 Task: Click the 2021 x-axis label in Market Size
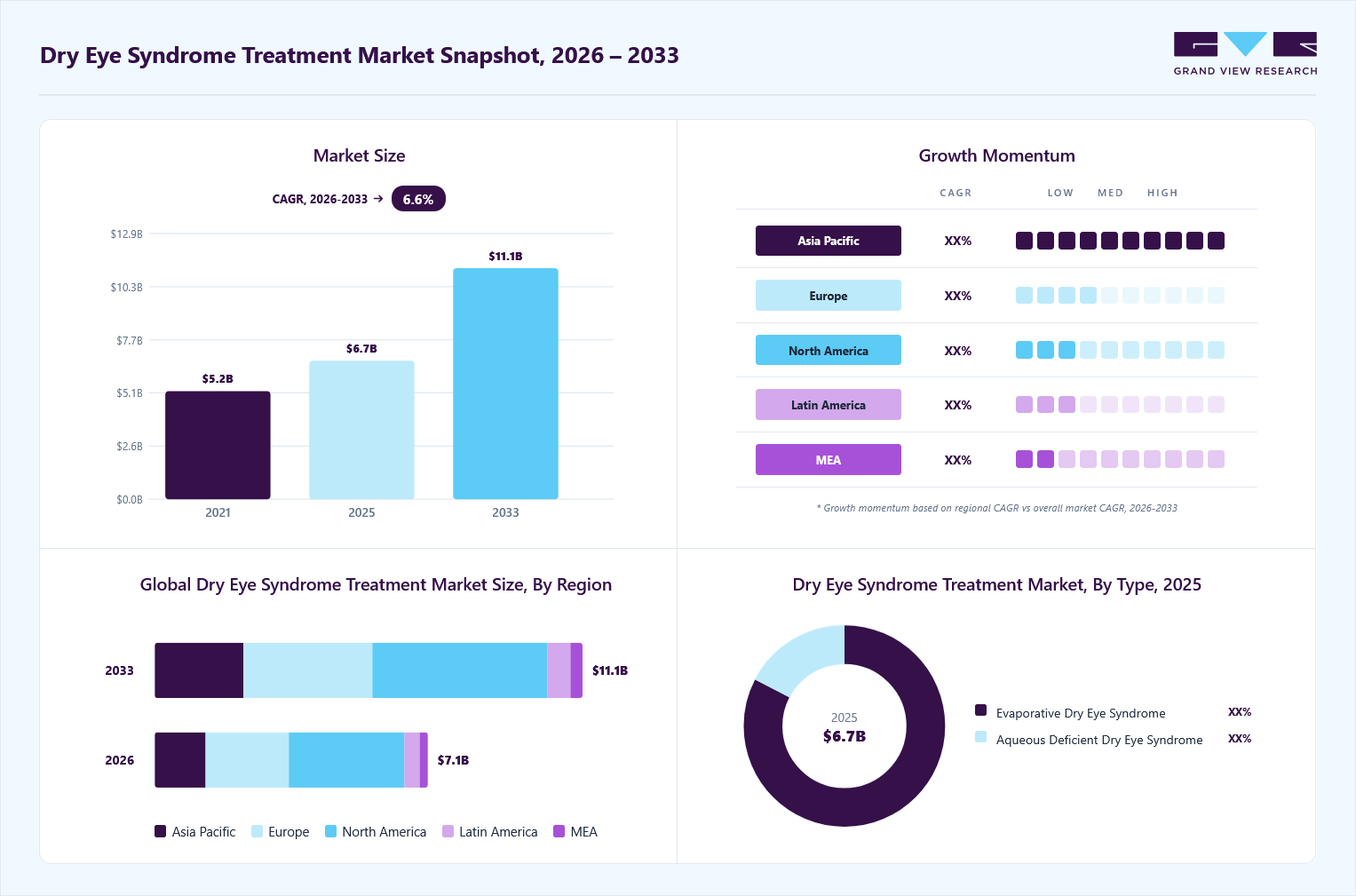tap(218, 512)
